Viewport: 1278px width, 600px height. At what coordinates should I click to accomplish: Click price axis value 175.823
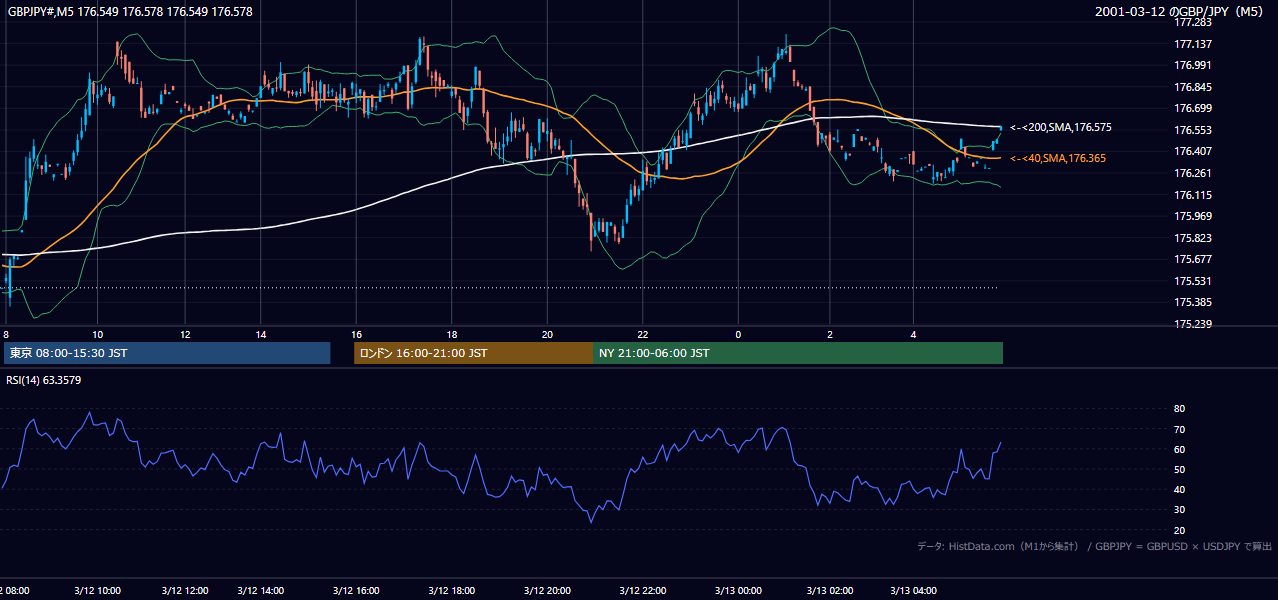[x=1193, y=238]
